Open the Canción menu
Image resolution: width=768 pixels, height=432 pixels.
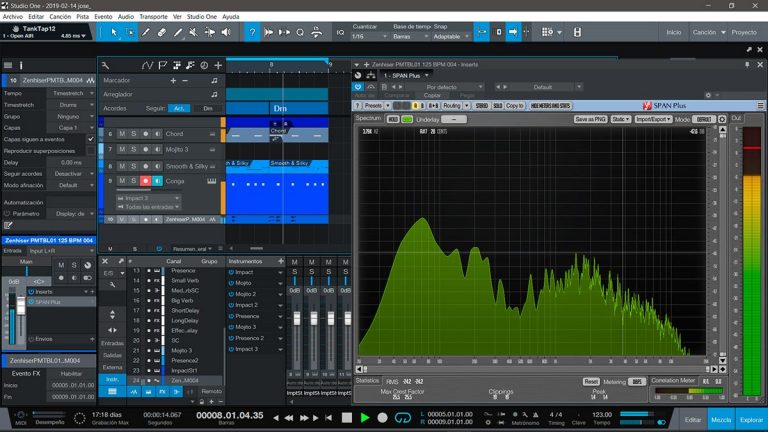point(60,17)
